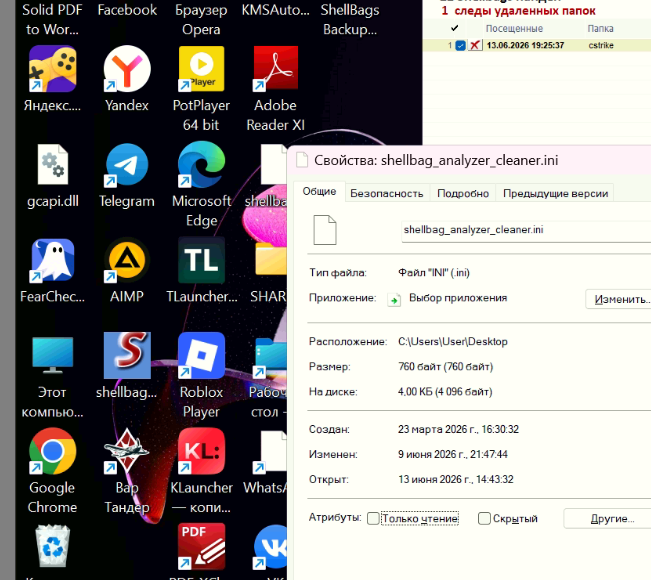Click the Файл "INI" (.ini) type text

point(434,273)
